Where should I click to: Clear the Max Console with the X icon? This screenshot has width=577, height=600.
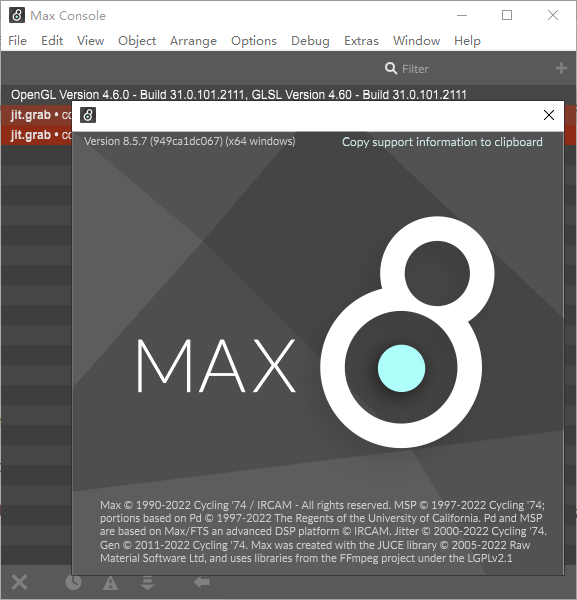[x=19, y=582]
